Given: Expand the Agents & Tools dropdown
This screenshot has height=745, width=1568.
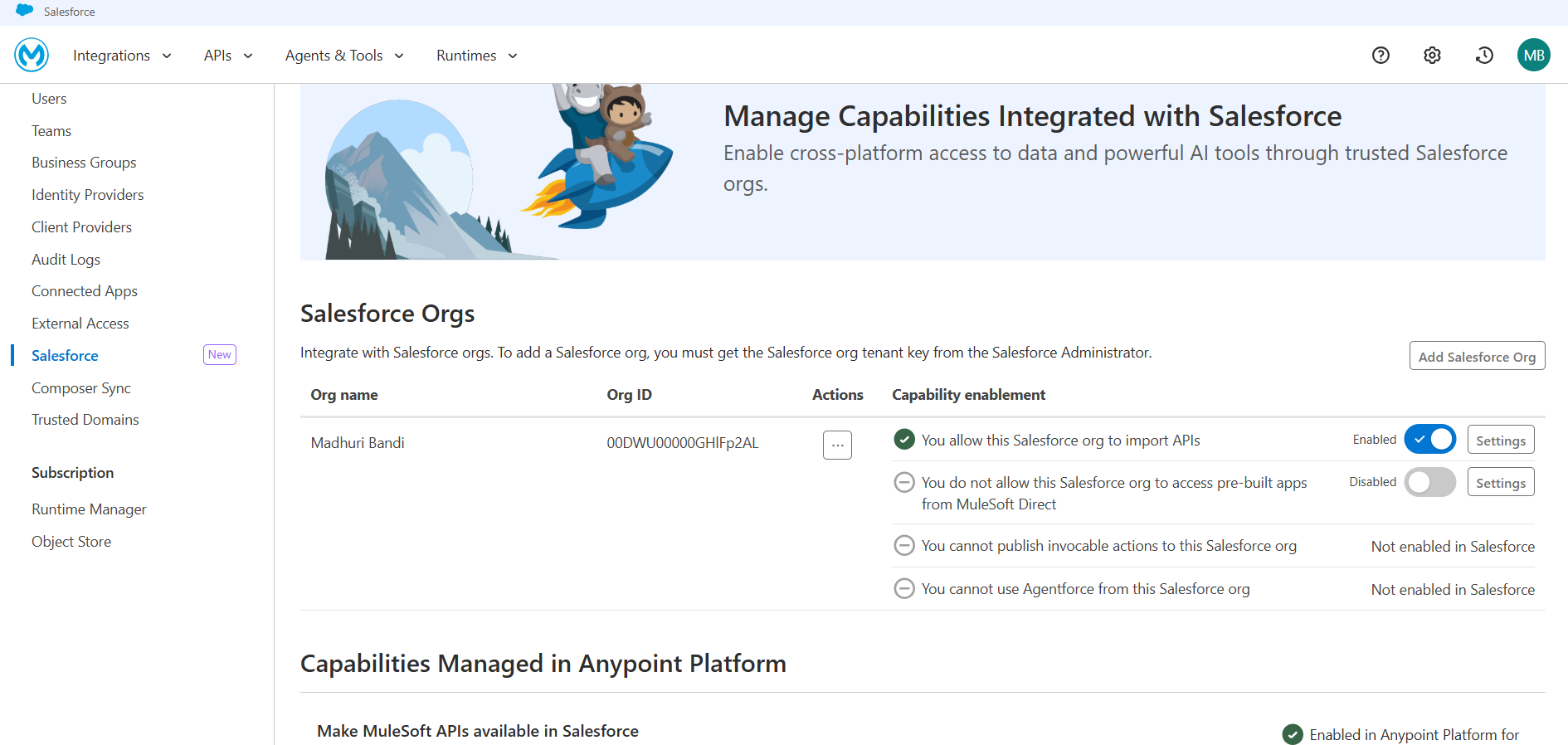Looking at the screenshot, I should coord(344,56).
